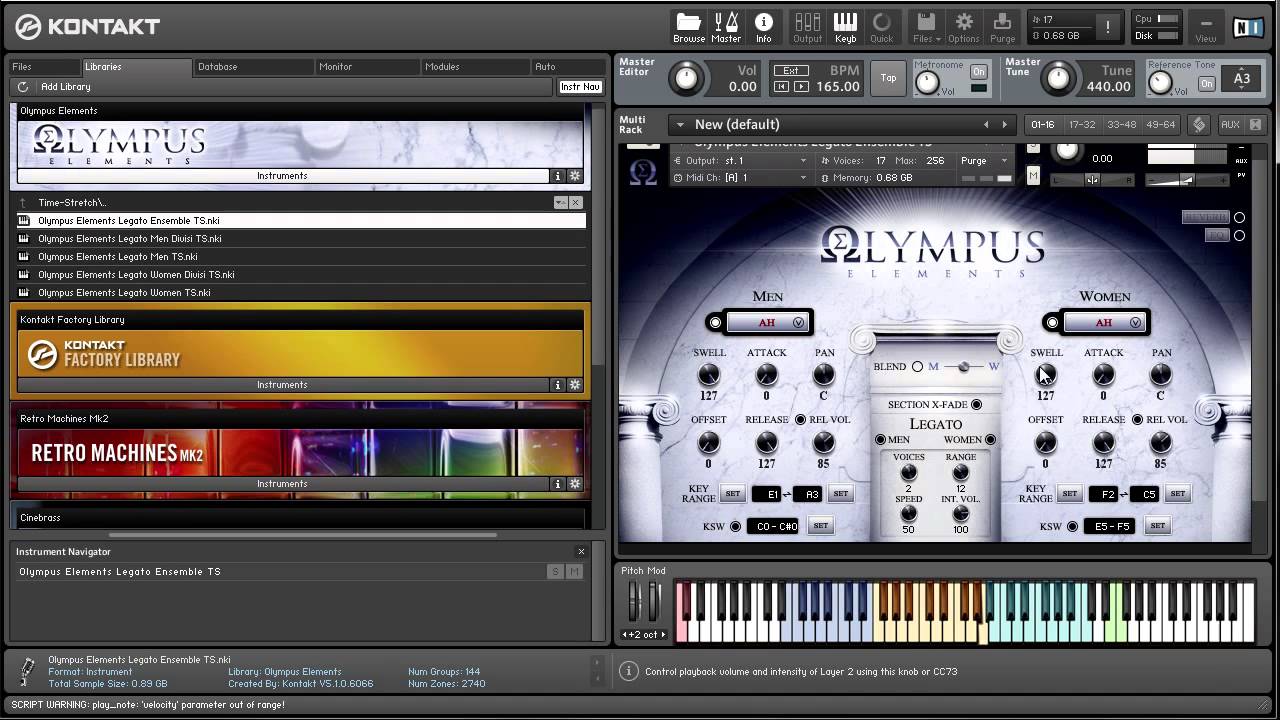Toggle the Ext sync button
Viewport: 1280px width, 720px height.
[x=790, y=71]
